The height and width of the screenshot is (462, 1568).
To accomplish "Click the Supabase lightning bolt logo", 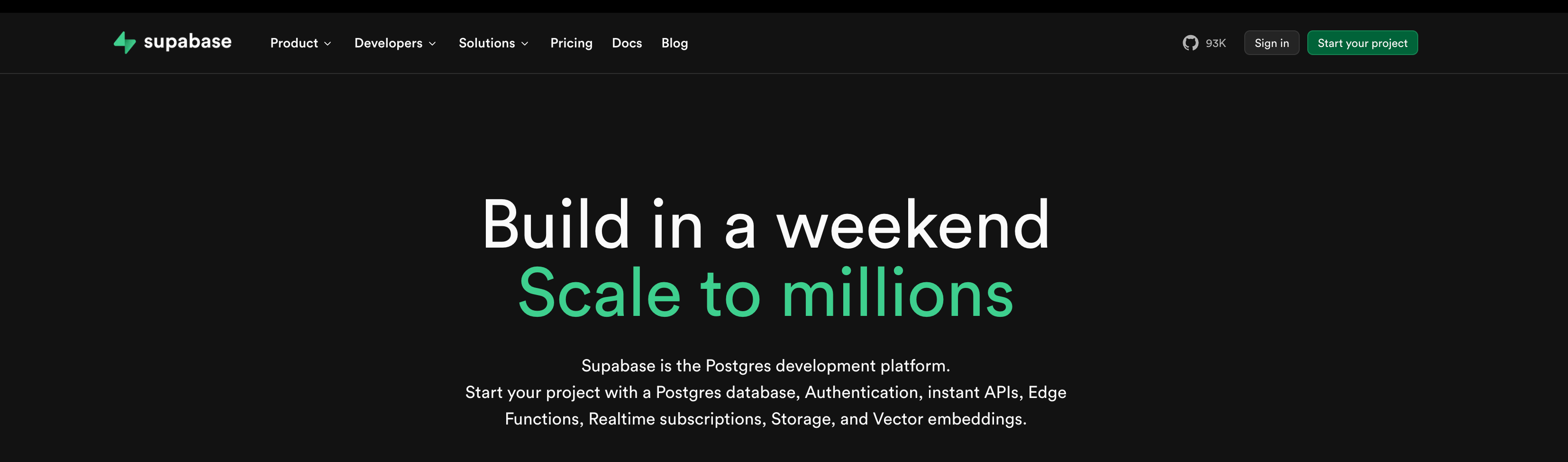I will point(126,43).
